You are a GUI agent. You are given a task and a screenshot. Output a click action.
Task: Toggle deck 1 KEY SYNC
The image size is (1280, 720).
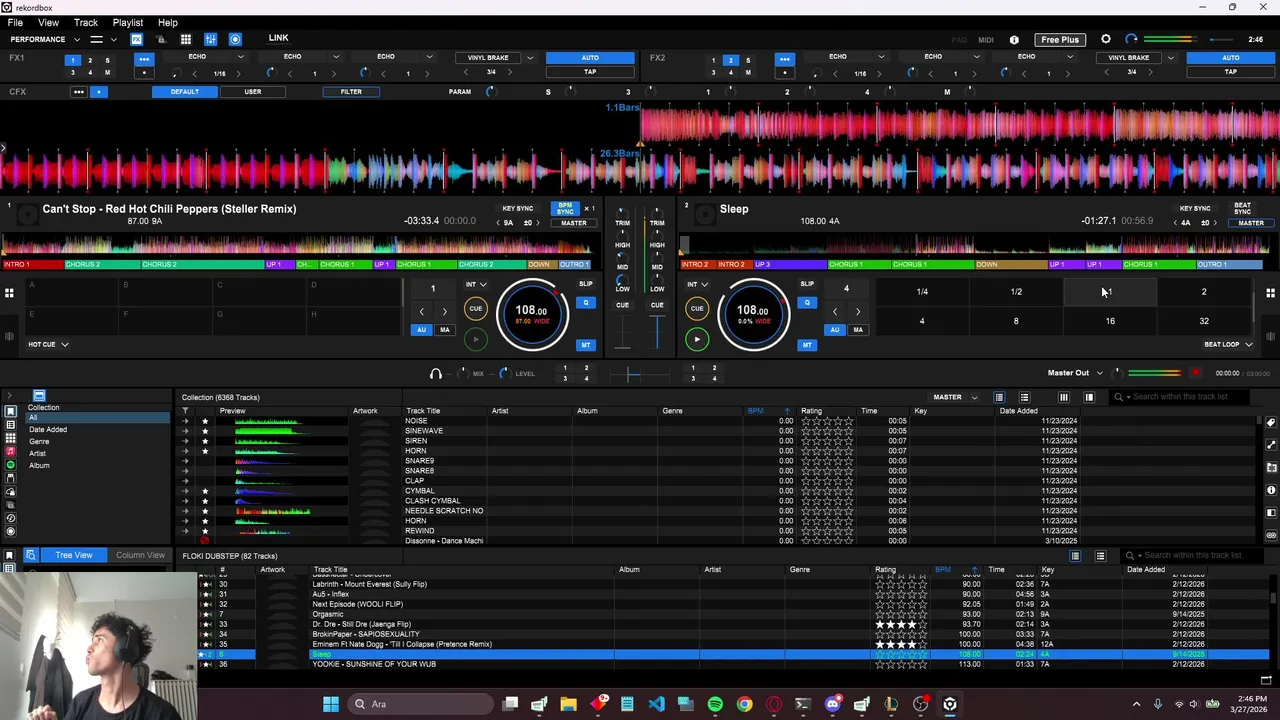point(518,209)
